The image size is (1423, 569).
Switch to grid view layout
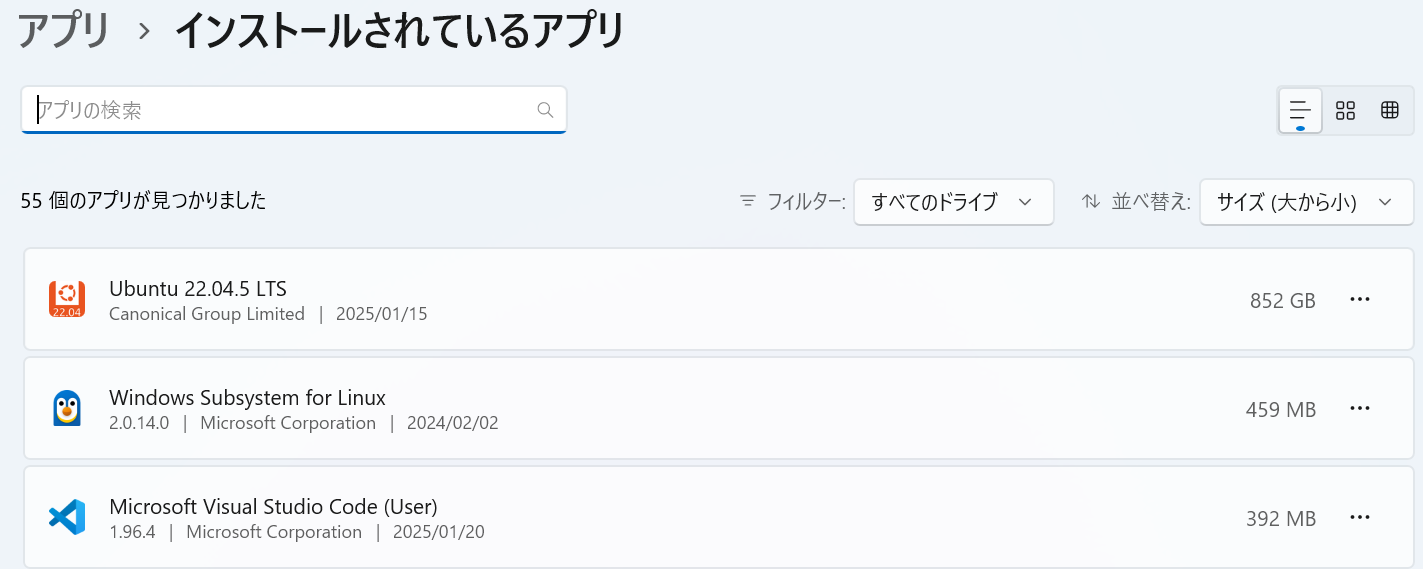coord(1345,110)
